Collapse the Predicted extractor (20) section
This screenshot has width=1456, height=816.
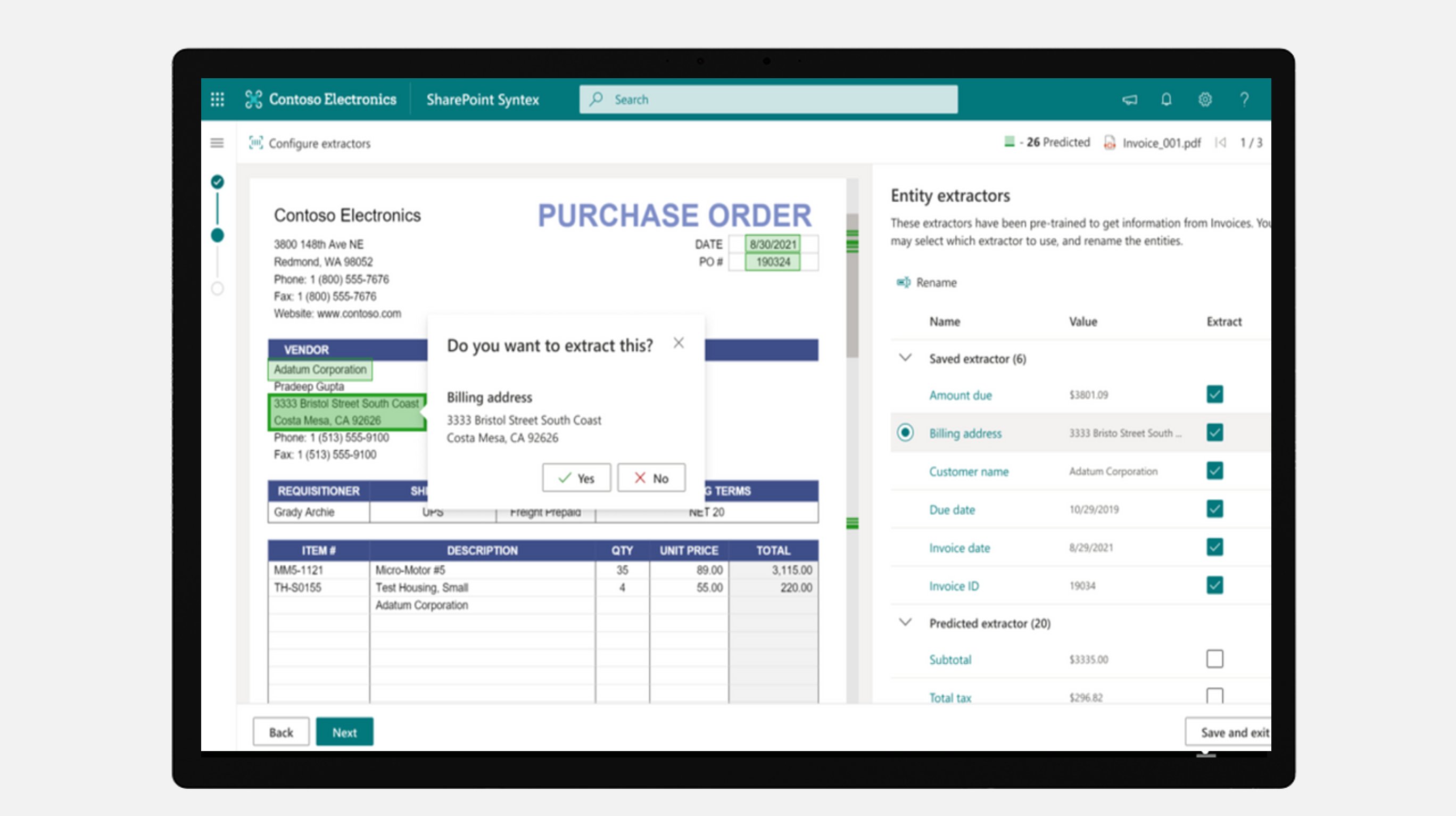point(906,622)
